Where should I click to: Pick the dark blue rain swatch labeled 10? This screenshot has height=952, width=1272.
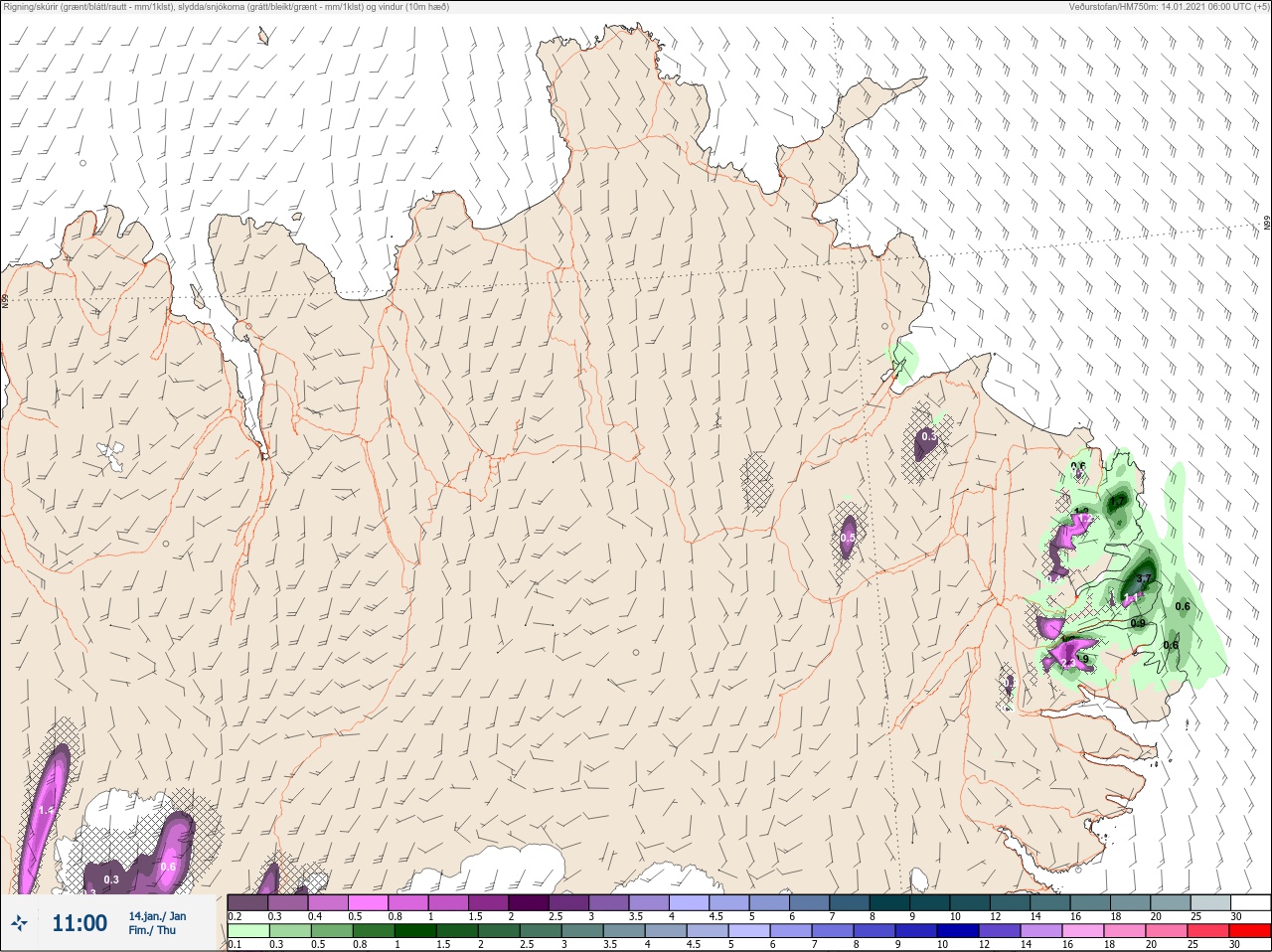point(958,931)
